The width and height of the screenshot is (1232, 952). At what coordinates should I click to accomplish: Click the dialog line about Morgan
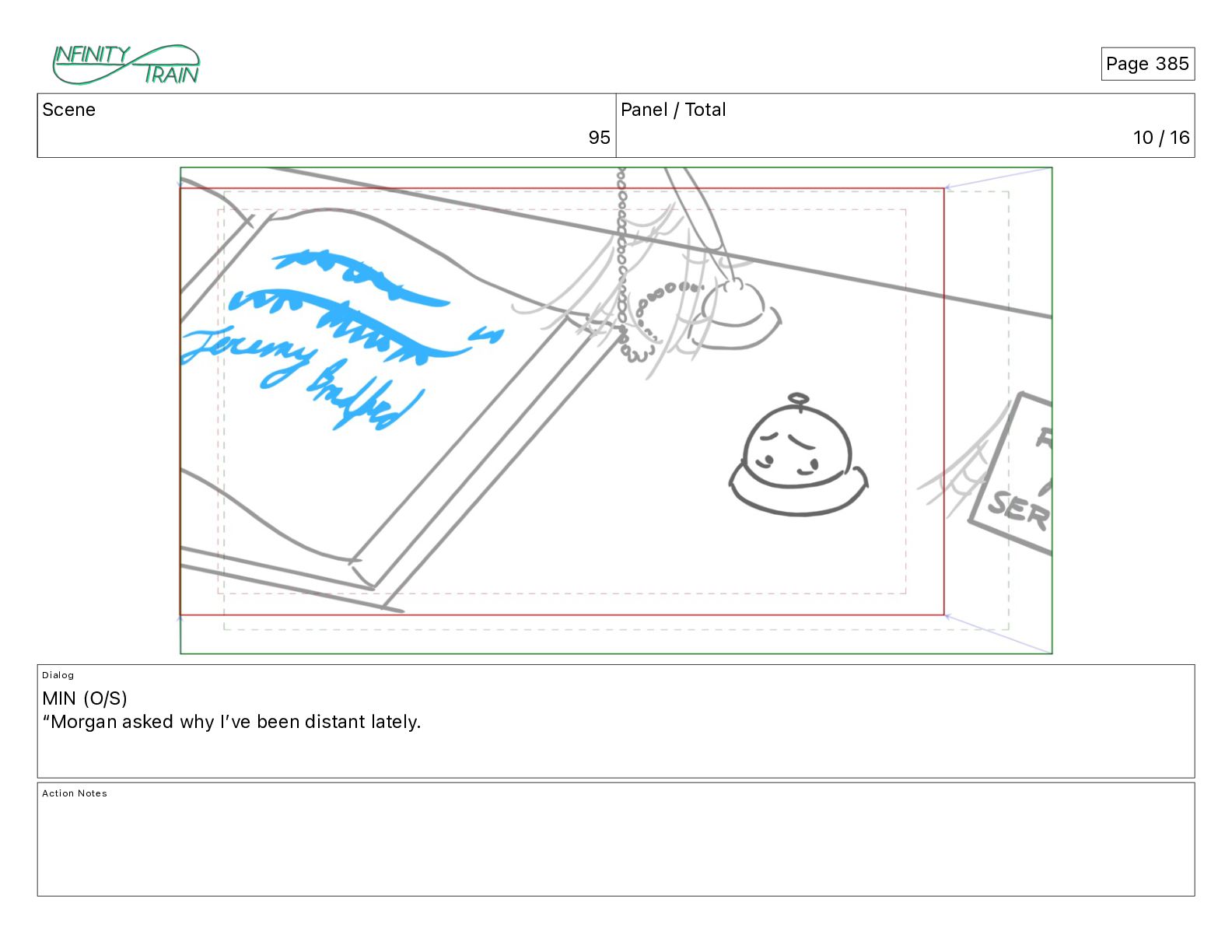pyautogui.click(x=232, y=722)
